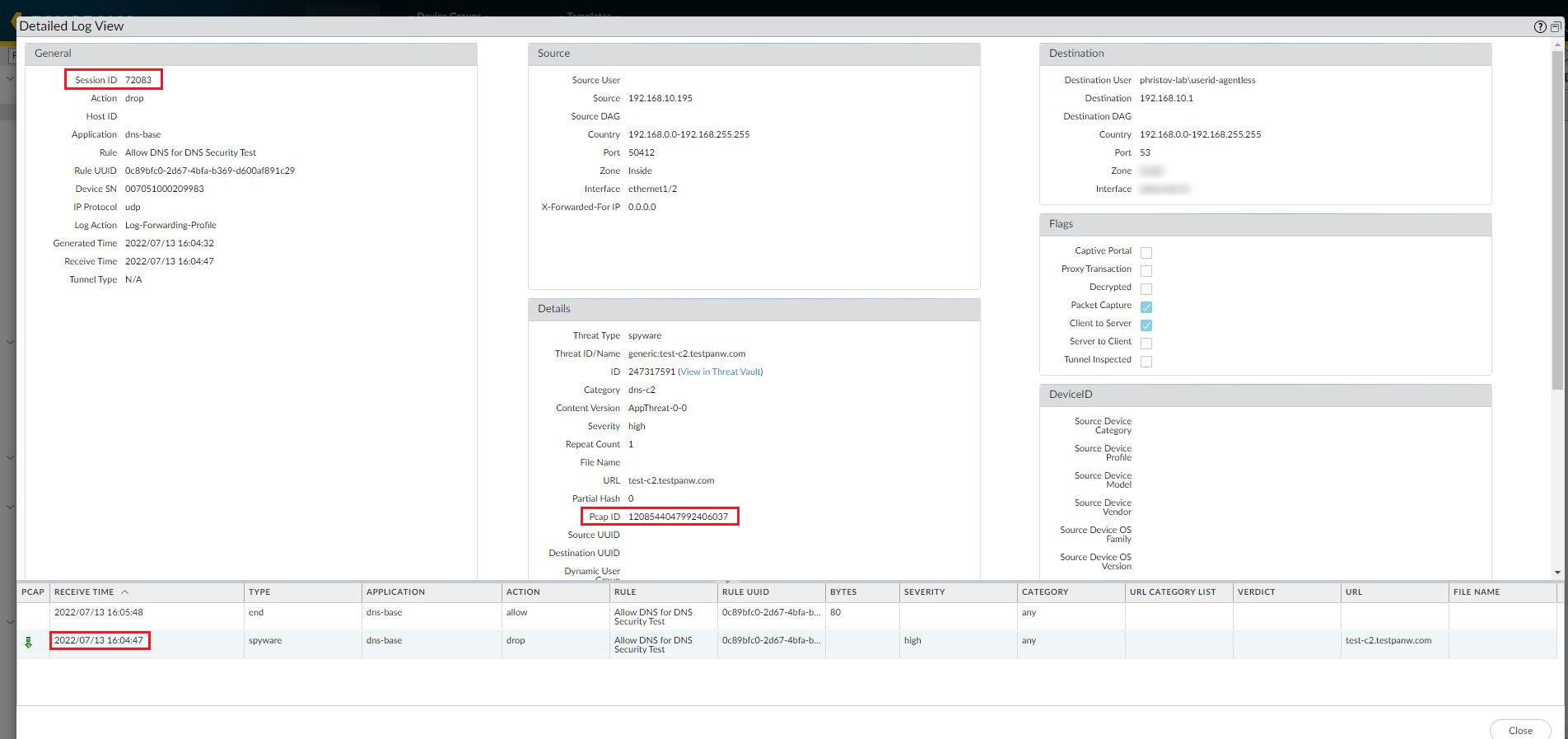Image resolution: width=1568 pixels, height=739 pixels.
Task: Sort the log table by TYPE
Action: 302,592
